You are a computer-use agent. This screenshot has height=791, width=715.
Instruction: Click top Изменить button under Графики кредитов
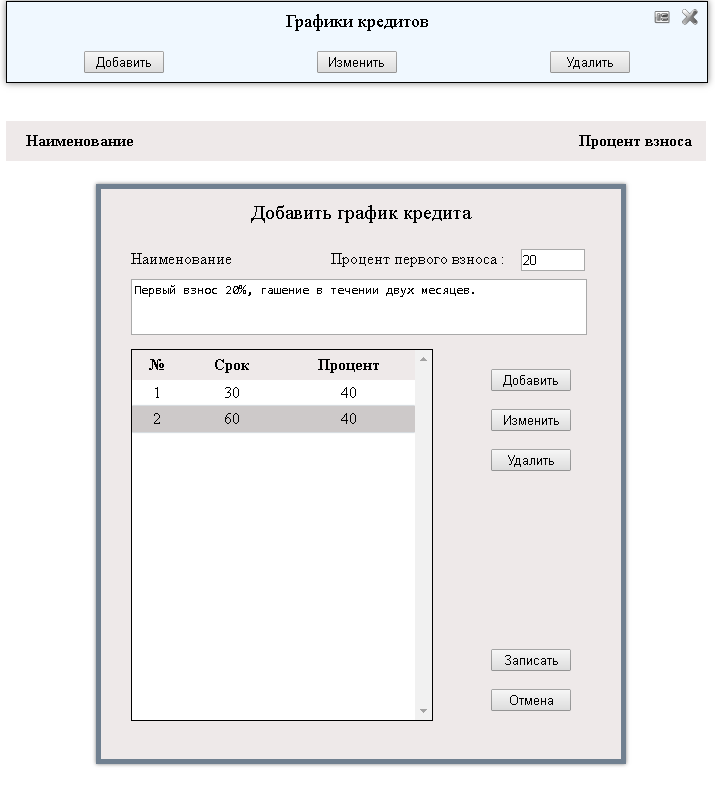pyautogui.click(x=356, y=62)
